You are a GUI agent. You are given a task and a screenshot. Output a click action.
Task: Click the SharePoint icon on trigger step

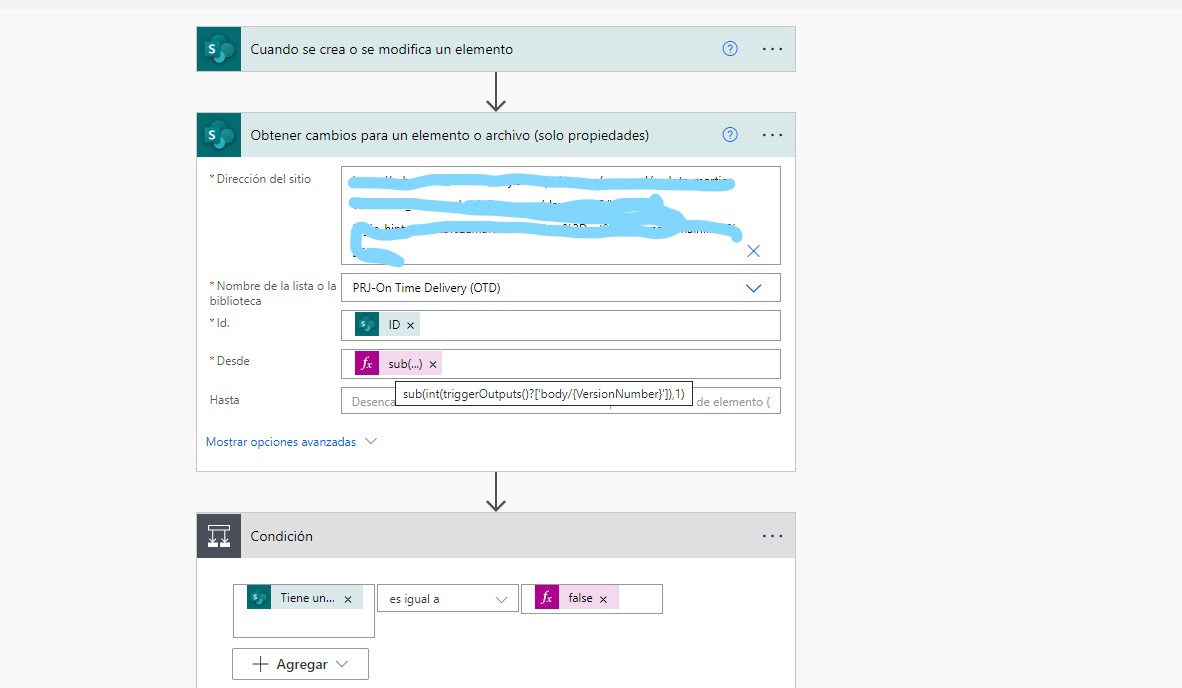coord(219,50)
